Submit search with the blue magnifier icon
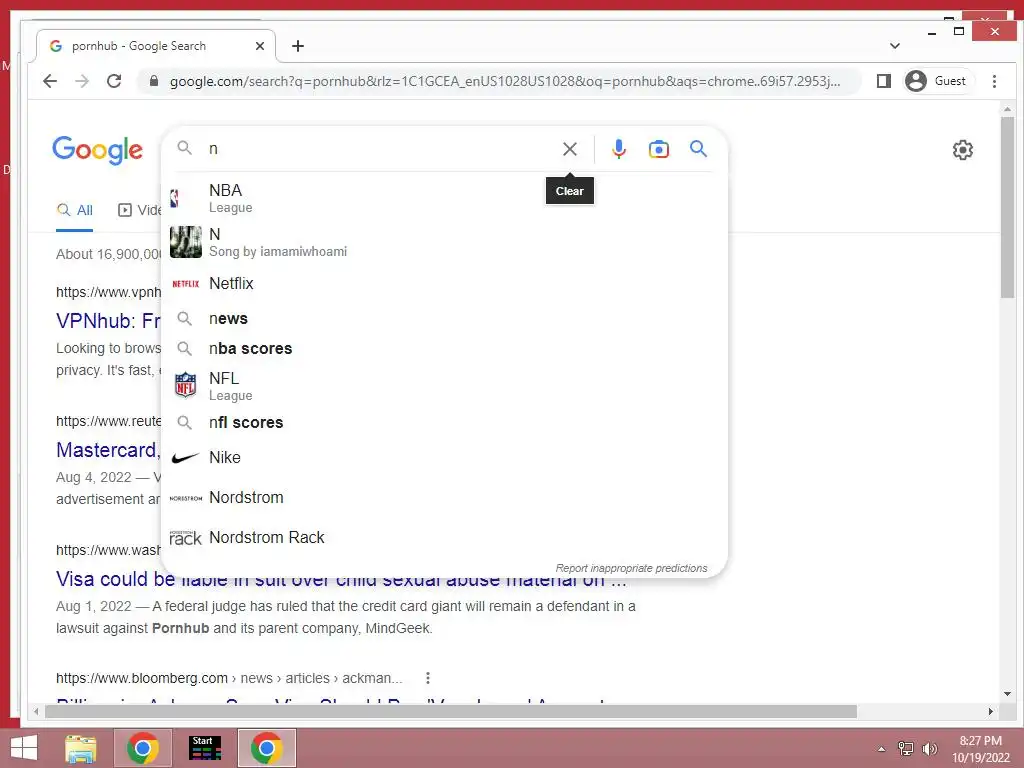This screenshot has width=1024, height=768. (x=698, y=149)
